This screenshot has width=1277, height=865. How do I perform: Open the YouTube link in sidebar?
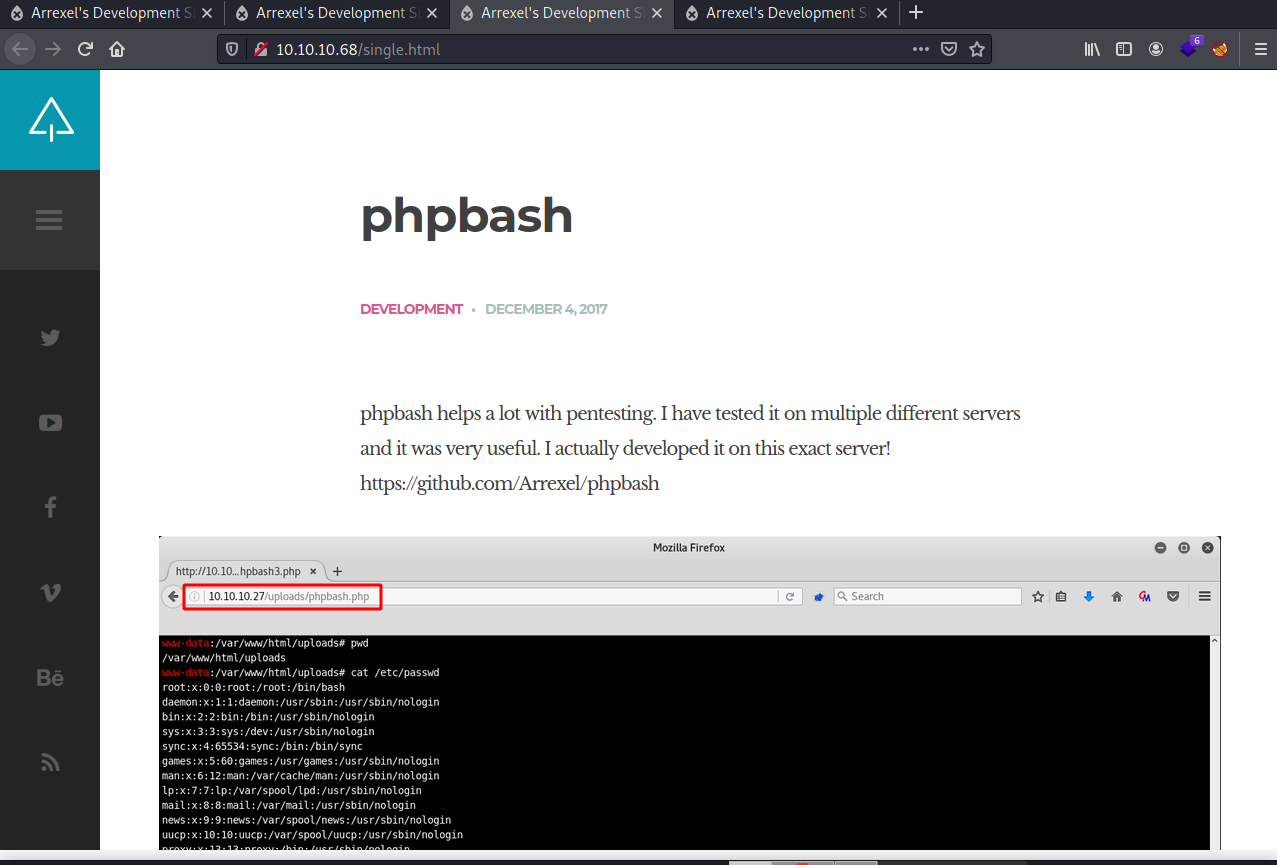click(x=50, y=423)
